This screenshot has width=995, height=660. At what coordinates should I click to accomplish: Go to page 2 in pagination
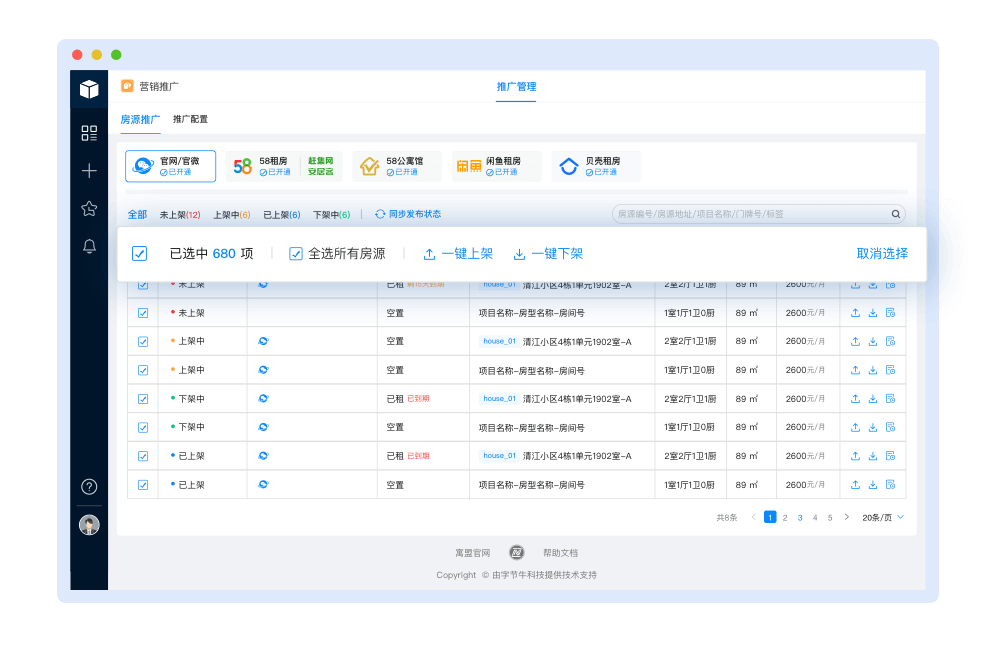785,517
